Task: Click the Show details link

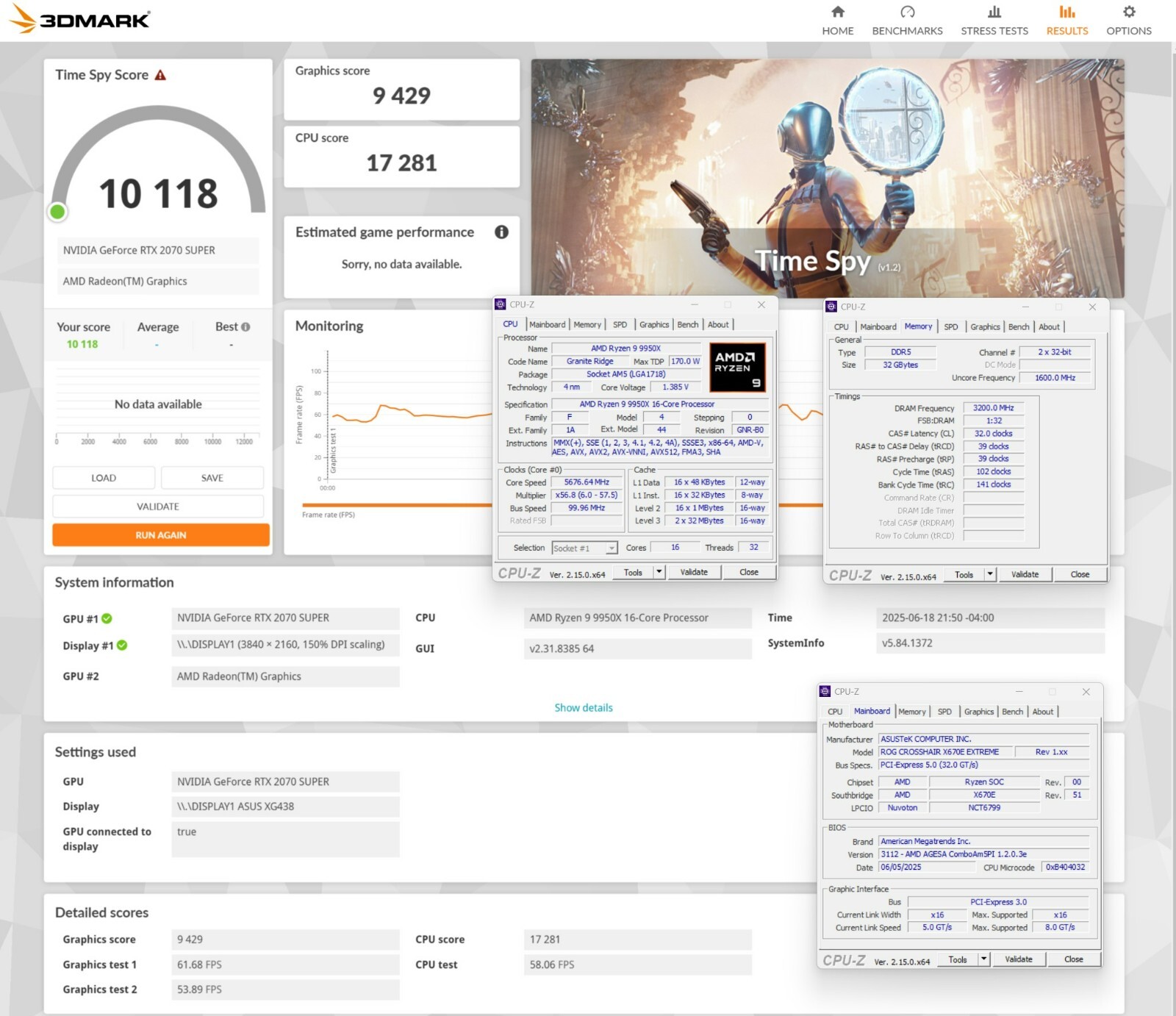Action: tap(583, 708)
